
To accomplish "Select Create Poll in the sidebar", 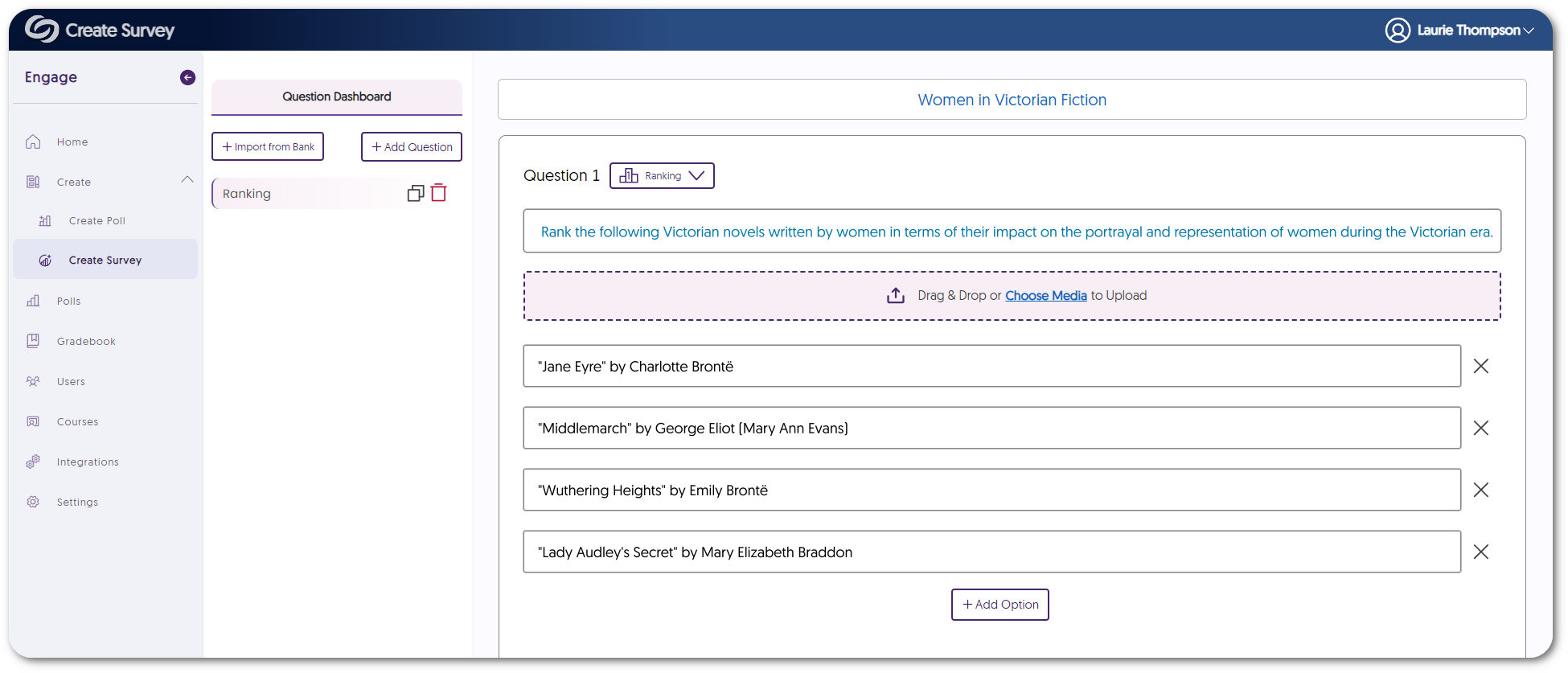I will (96, 220).
